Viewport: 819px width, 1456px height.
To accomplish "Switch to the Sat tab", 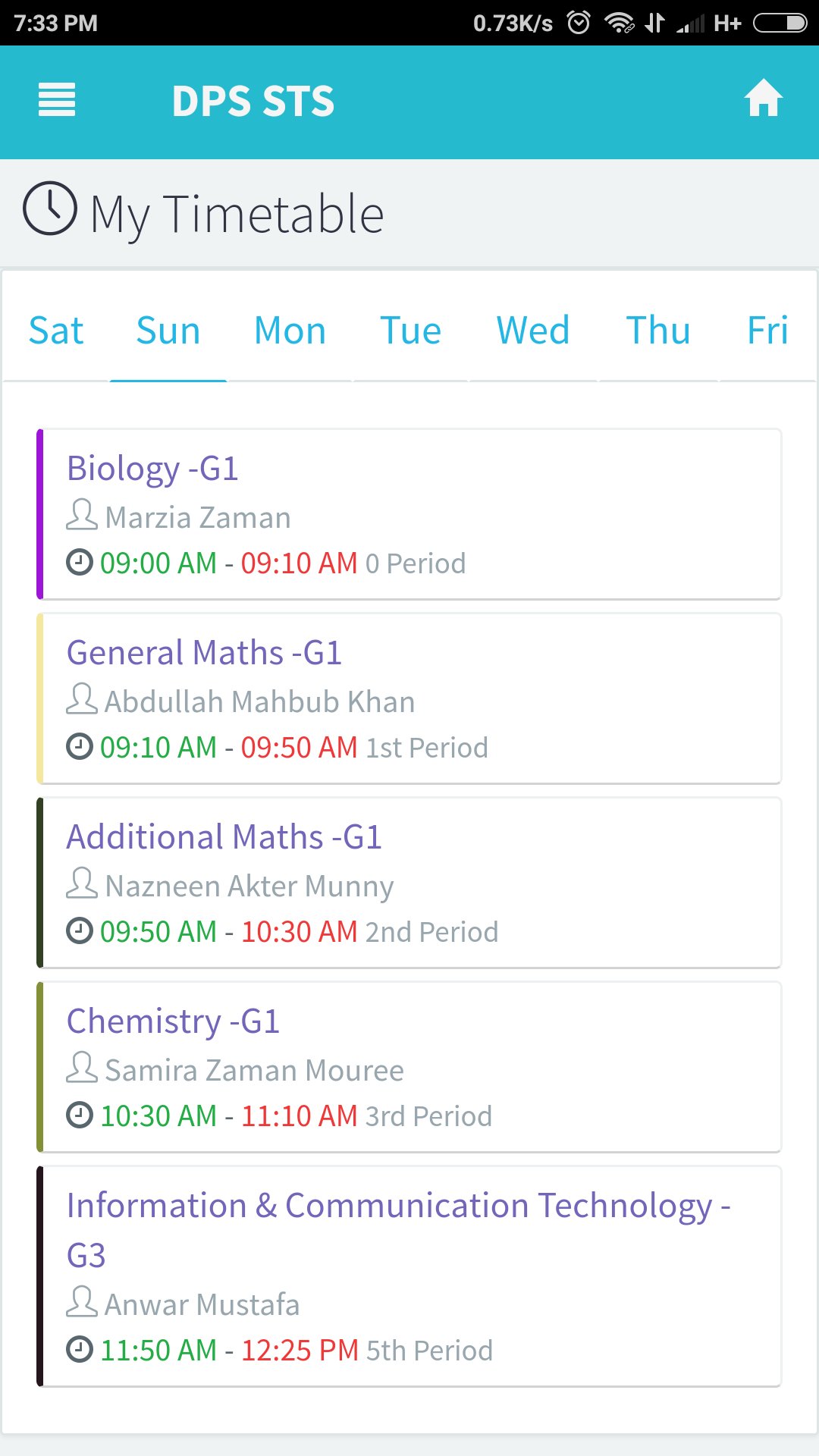I will 55,331.
